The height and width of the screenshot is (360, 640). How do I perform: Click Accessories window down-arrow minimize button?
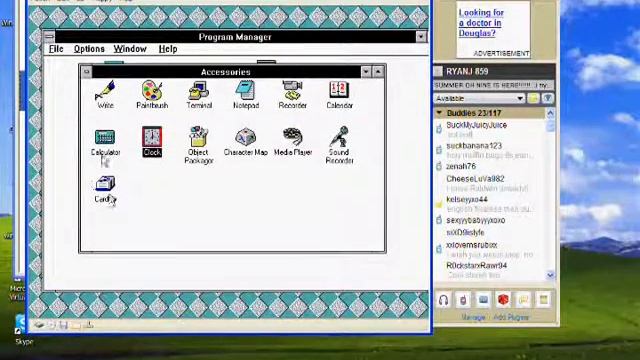[x=366, y=72]
